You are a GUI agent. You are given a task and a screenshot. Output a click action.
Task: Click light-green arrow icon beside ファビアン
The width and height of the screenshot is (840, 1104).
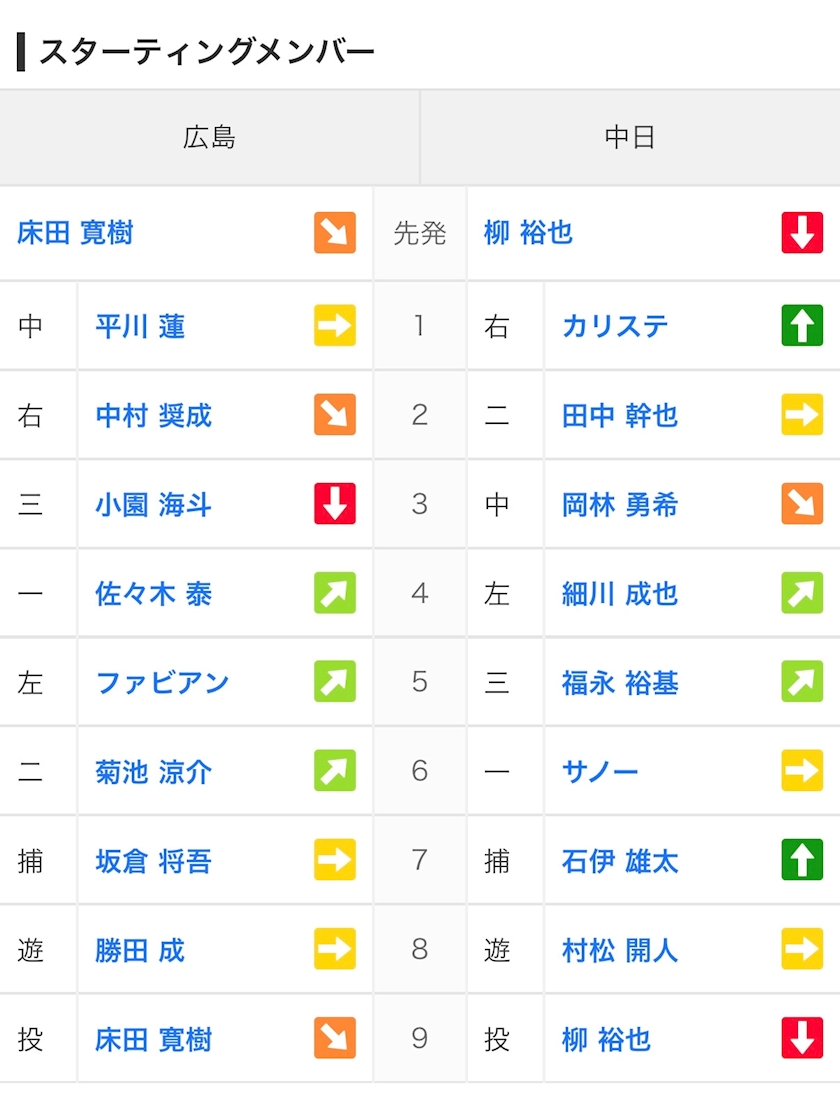coord(335,682)
